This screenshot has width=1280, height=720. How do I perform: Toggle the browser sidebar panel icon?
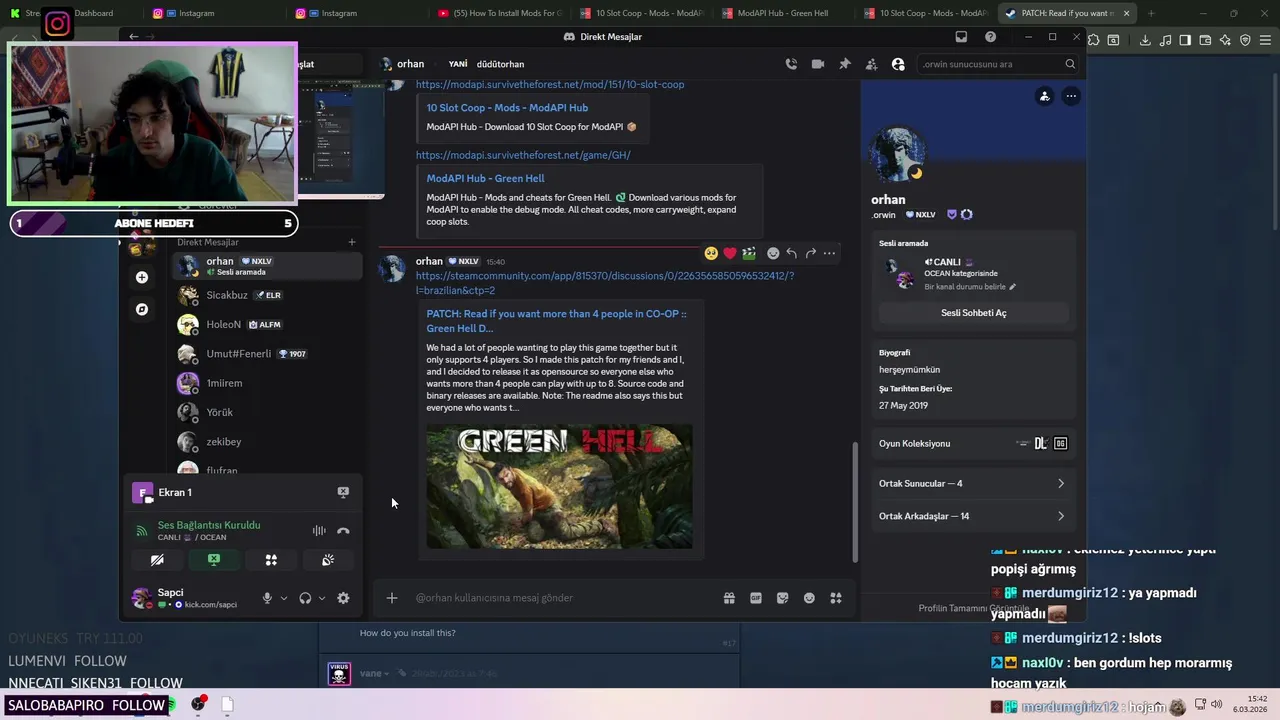1185,40
